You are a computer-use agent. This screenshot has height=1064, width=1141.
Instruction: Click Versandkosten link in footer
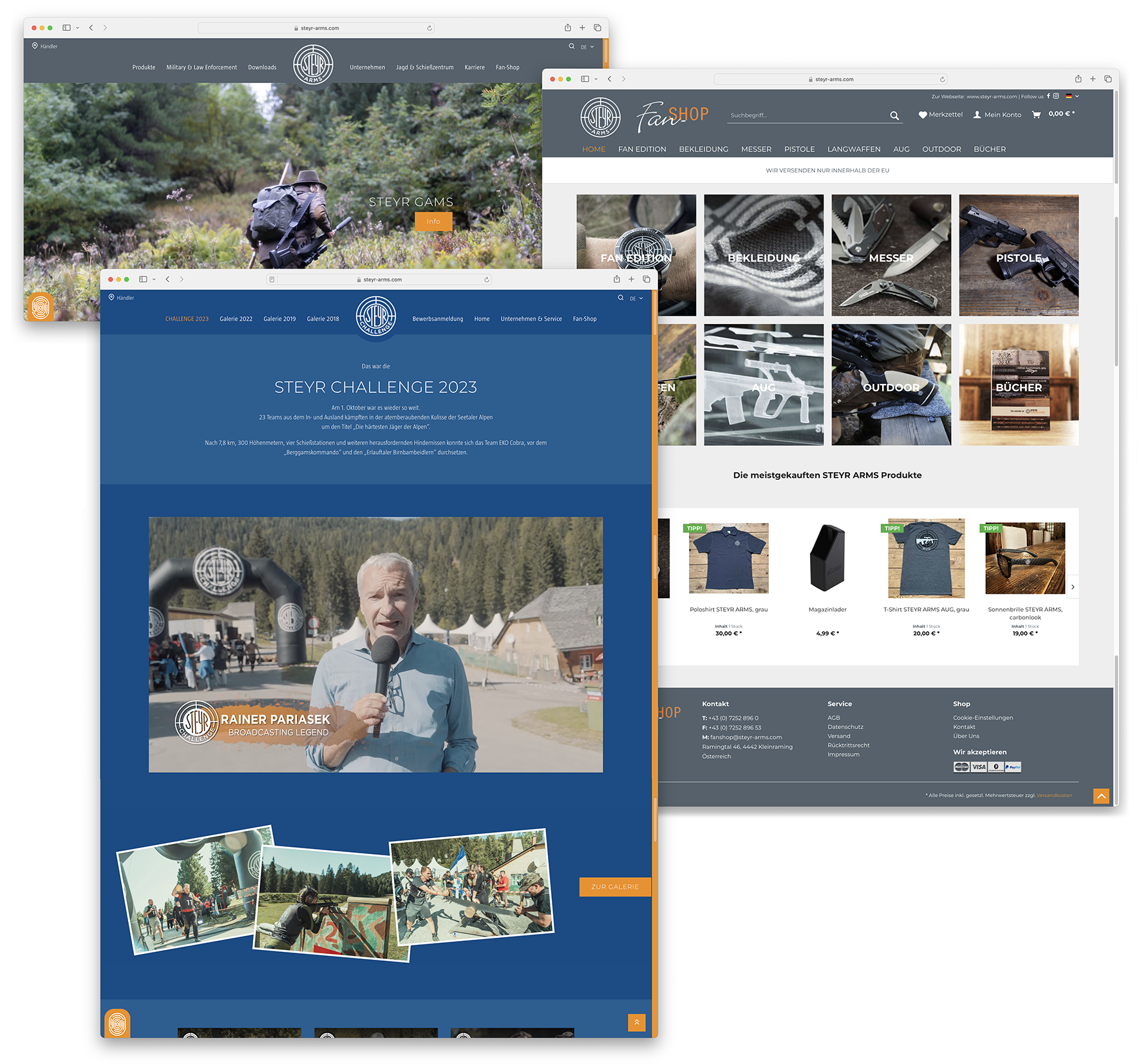click(x=1055, y=795)
